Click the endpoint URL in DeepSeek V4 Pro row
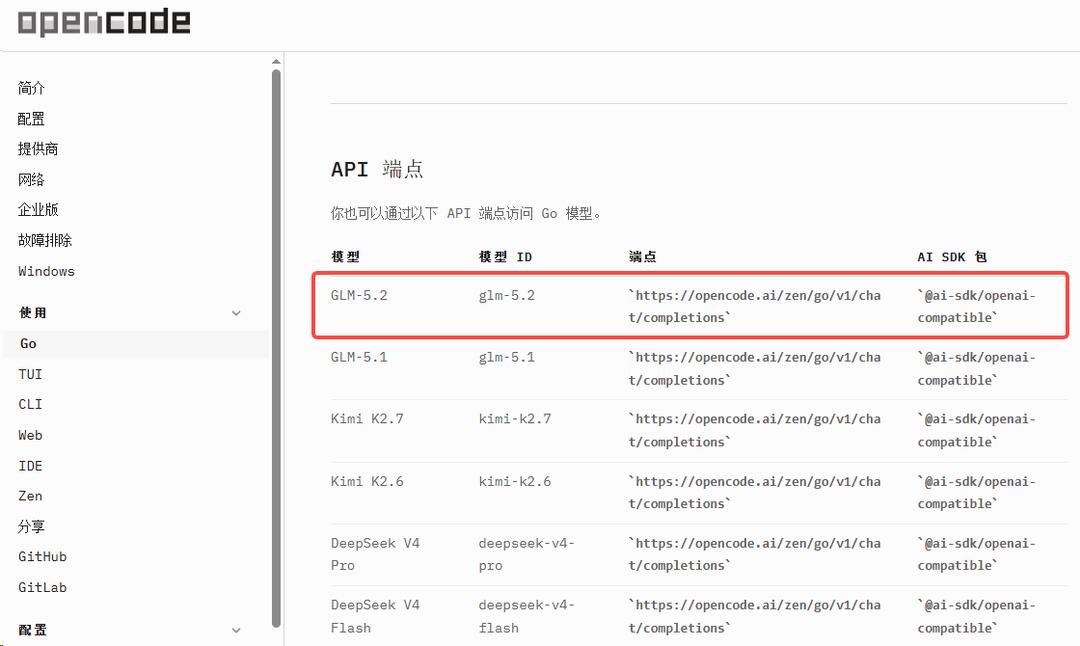Image resolution: width=1080 pixels, height=646 pixels. tap(754, 554)
